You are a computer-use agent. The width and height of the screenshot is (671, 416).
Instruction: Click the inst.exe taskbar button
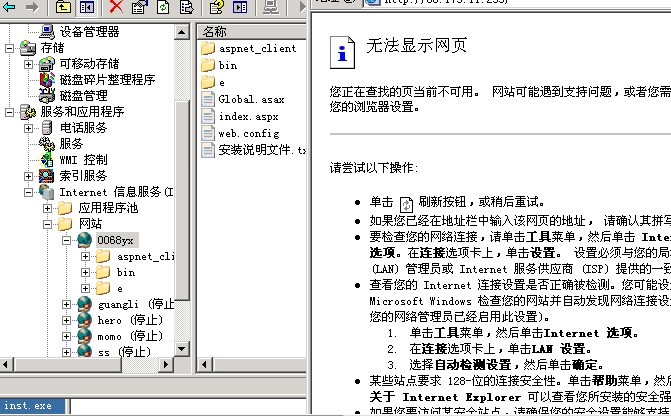tap(30, 406)
